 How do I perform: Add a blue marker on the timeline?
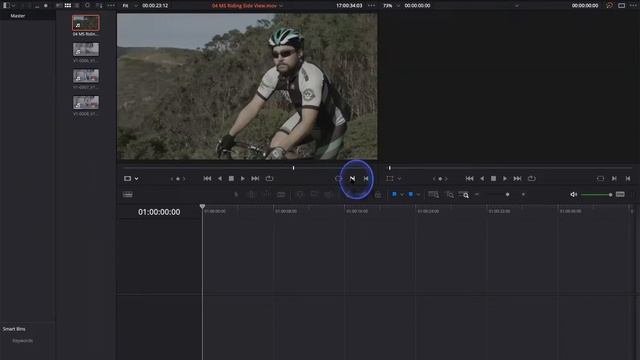(x=411, y=194)
